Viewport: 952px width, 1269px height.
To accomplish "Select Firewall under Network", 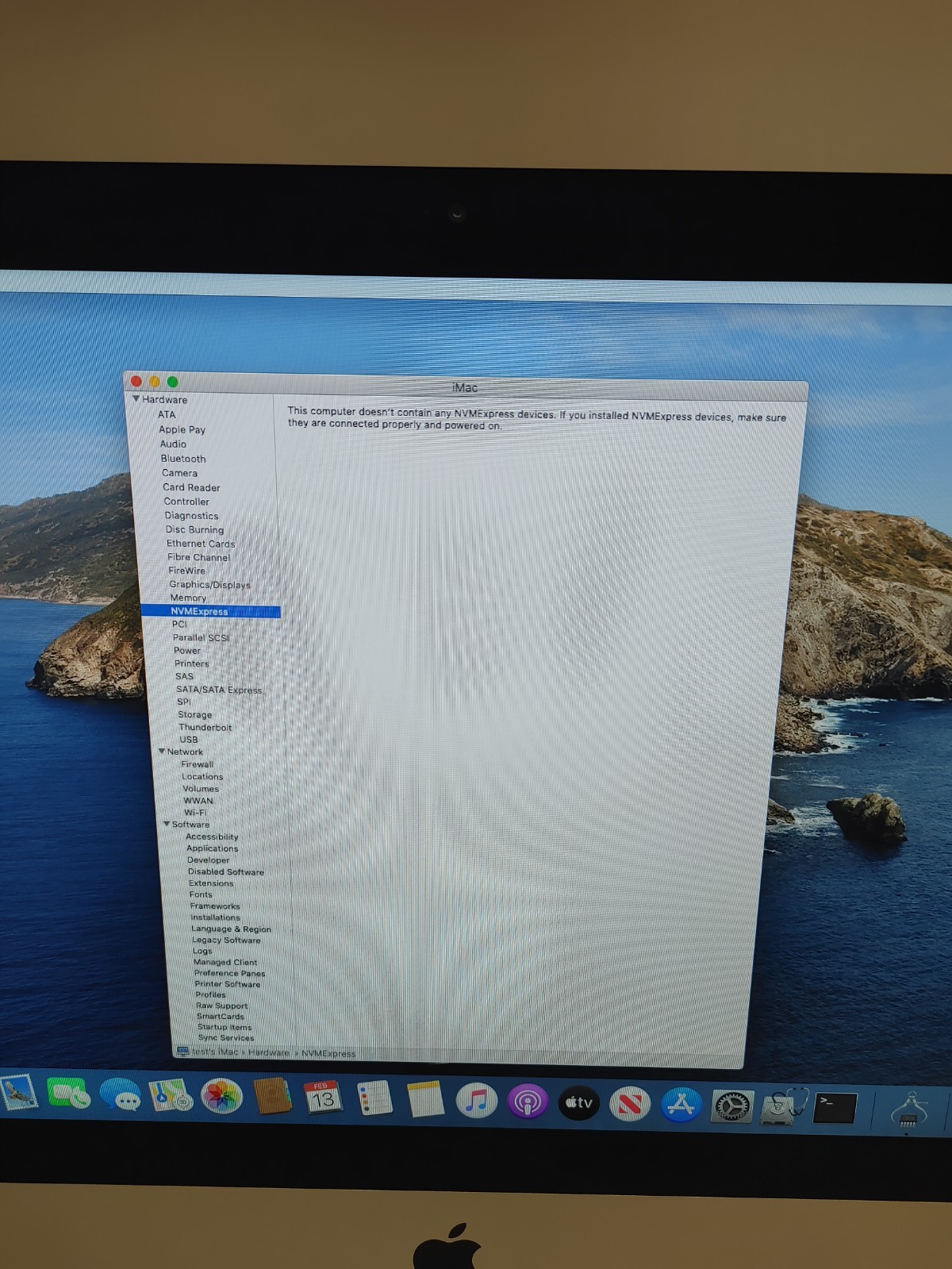I will coord(197,764).
